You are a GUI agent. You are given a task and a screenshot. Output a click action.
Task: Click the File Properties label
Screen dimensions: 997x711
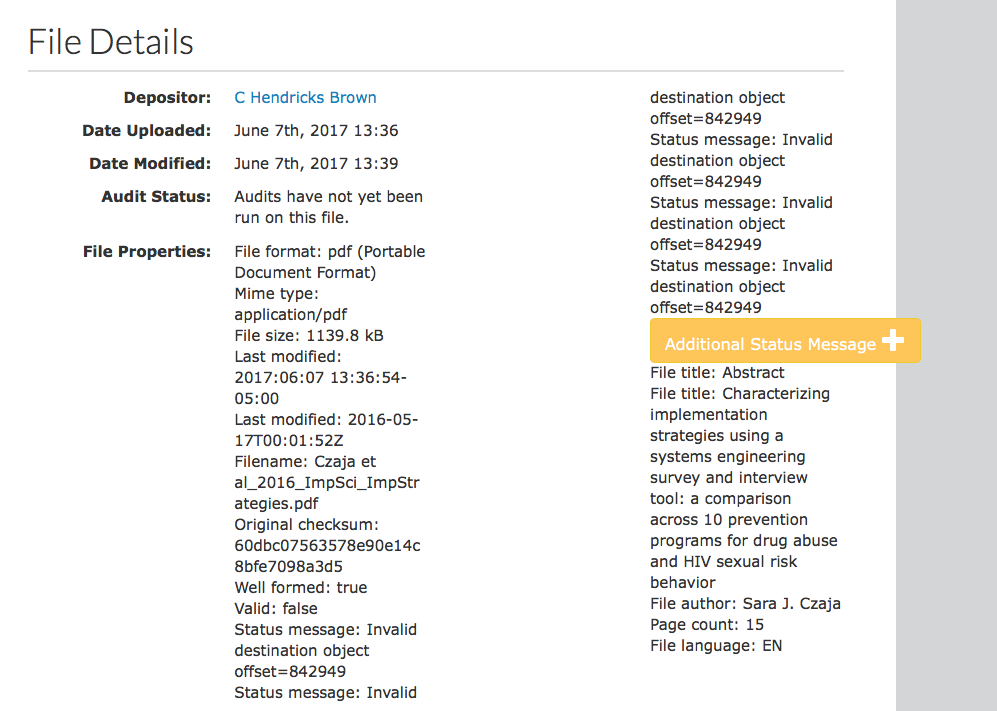147,251
